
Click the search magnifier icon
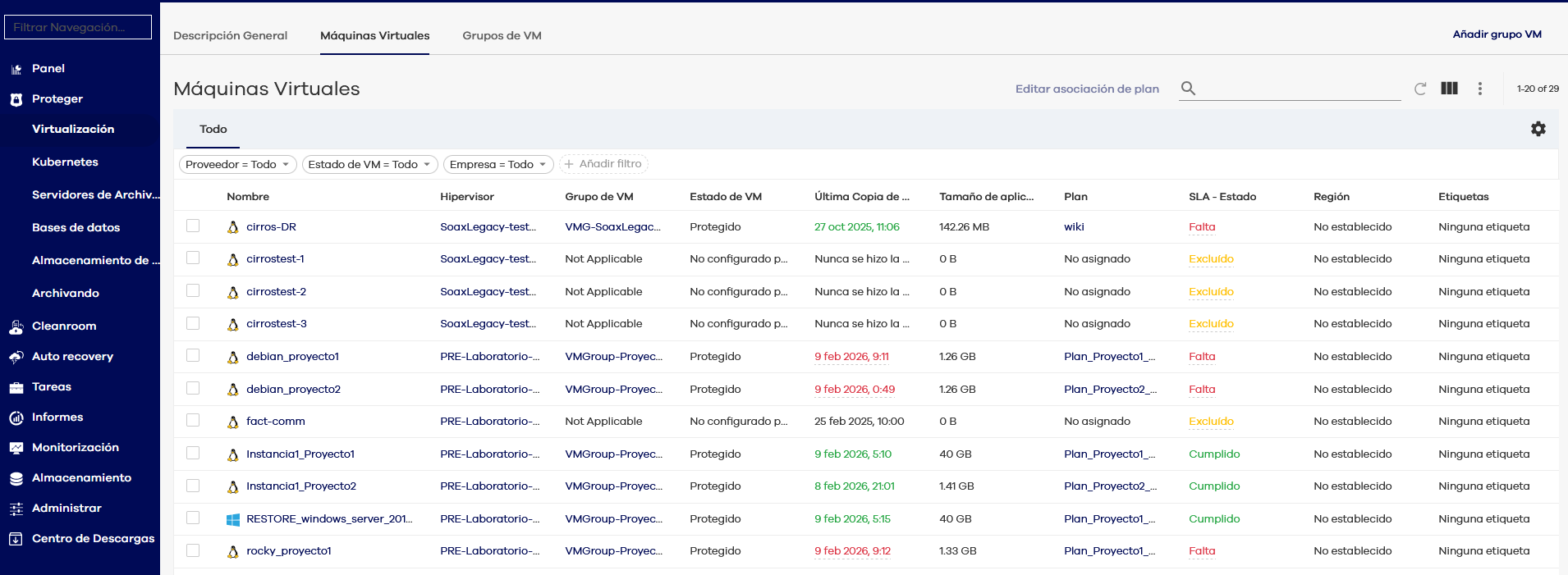click(x=1188, y=89)
